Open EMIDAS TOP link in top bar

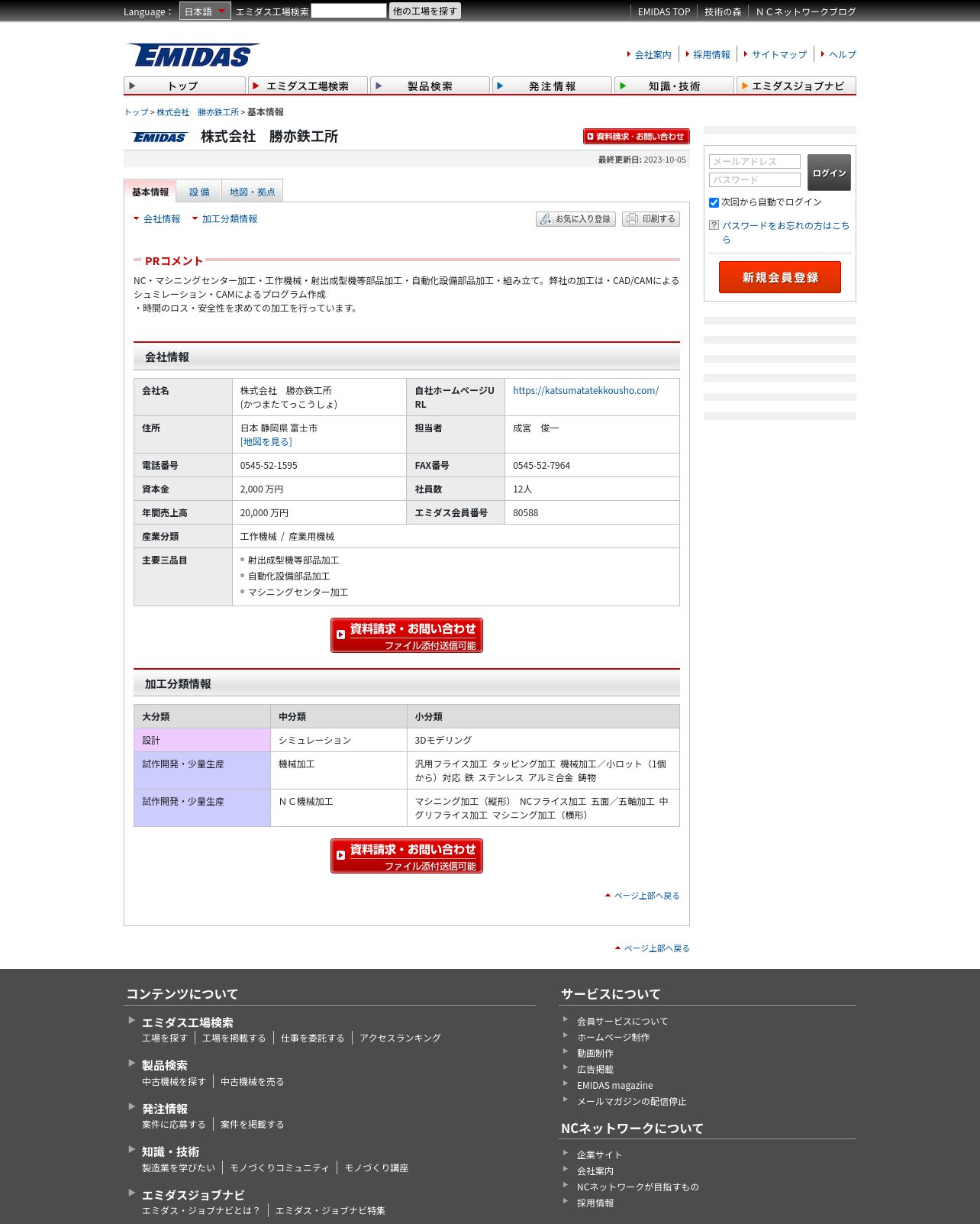coord(664,11)
